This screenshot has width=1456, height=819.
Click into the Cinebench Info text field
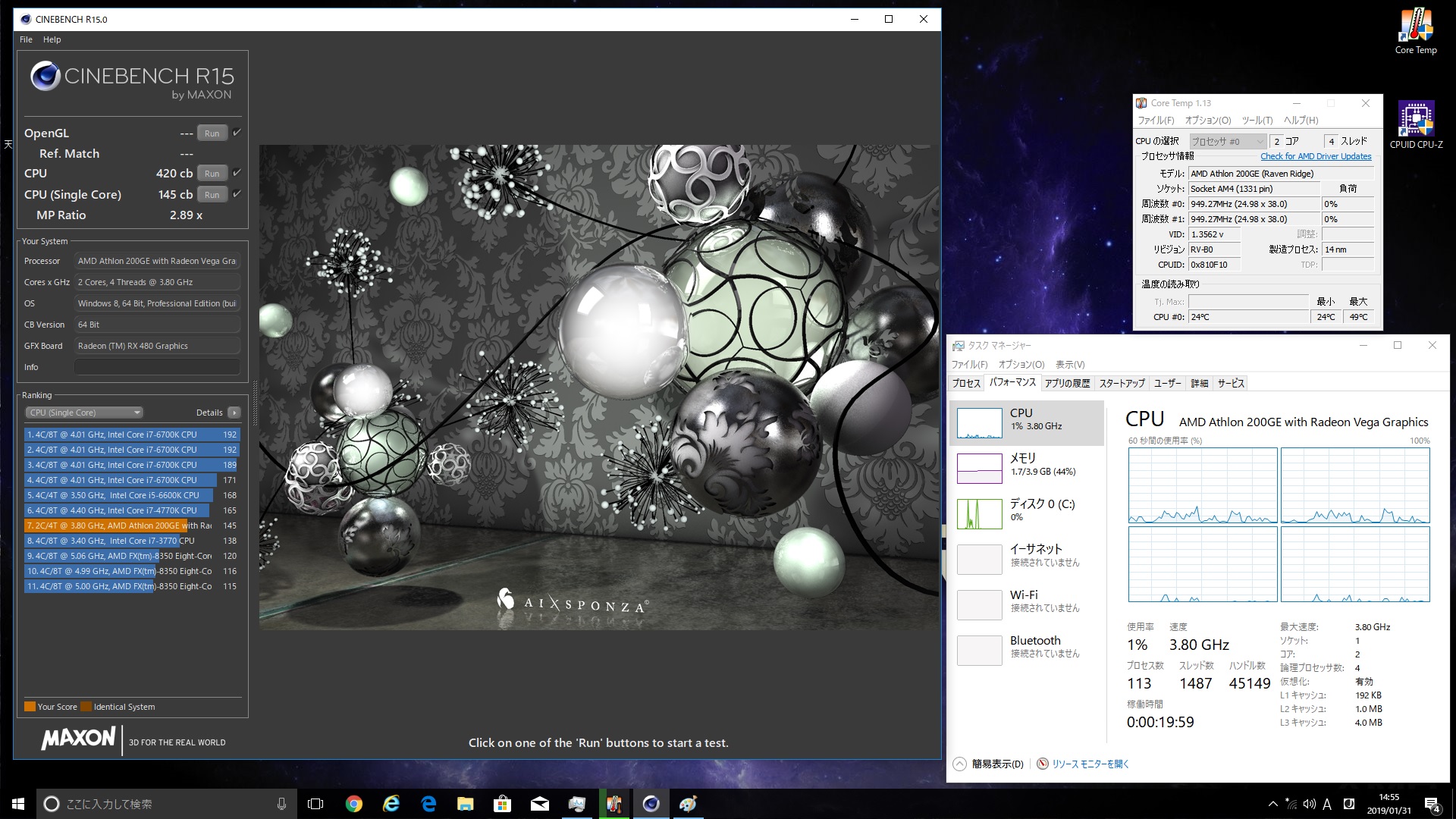(x=157, y=367)
